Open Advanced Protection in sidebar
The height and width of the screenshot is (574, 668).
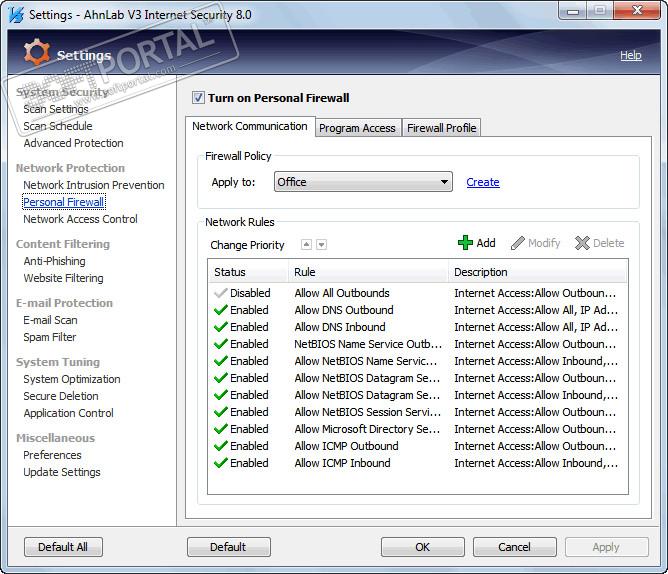[73, 143]
